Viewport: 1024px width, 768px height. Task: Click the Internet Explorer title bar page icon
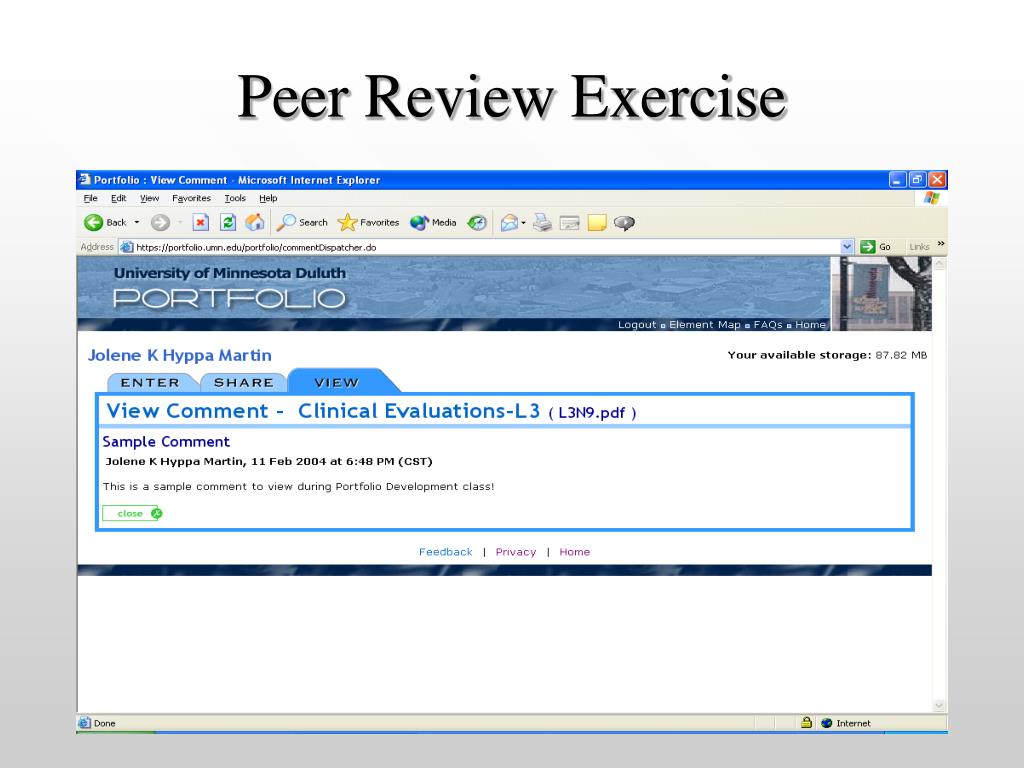coord(85,180)
